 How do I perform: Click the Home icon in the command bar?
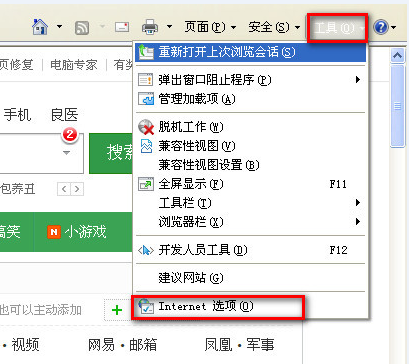coord(40,27)
